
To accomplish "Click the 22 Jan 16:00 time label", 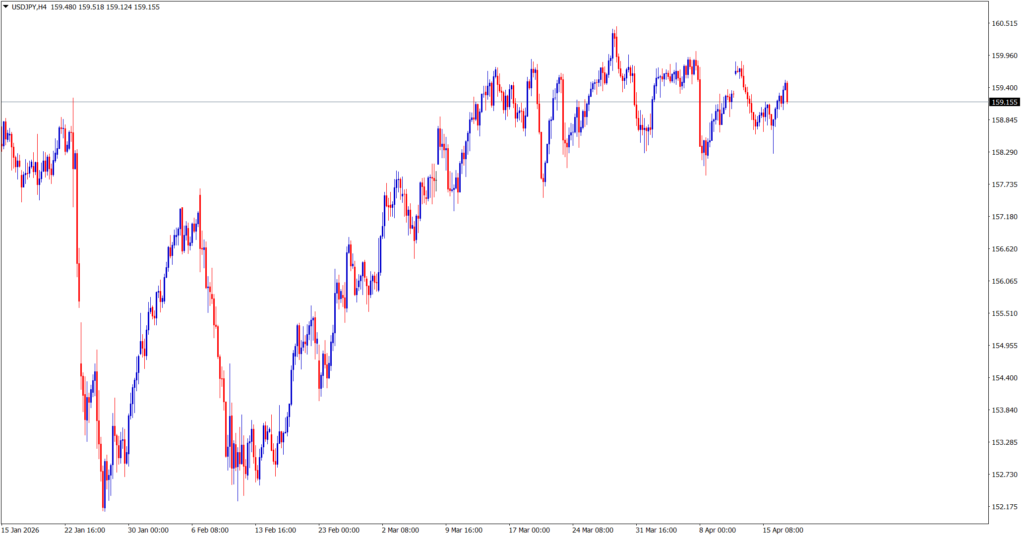I will point(85,530).
